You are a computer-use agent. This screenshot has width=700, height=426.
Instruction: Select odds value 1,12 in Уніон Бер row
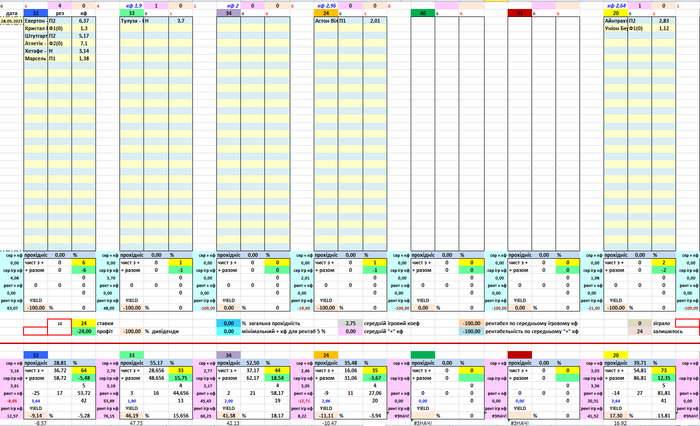tap(663, 29)
